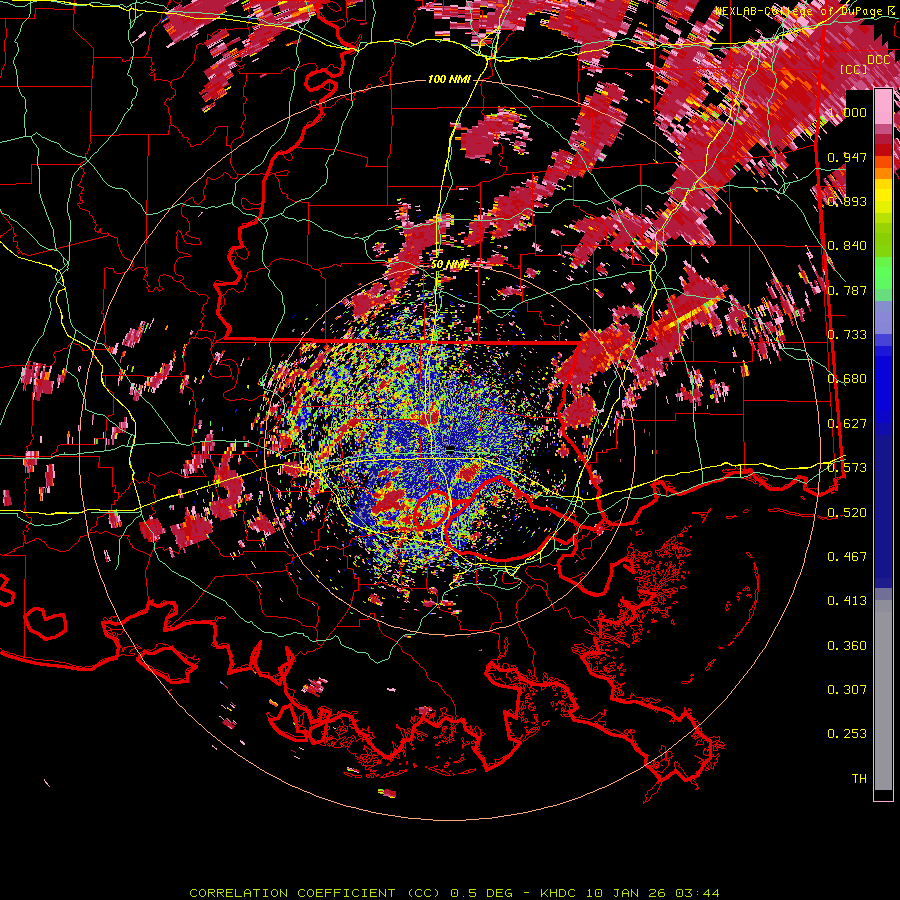This screenshot has width=900, height=900.
Task: Click the TH label under the legend
Action: pos(859,779)
